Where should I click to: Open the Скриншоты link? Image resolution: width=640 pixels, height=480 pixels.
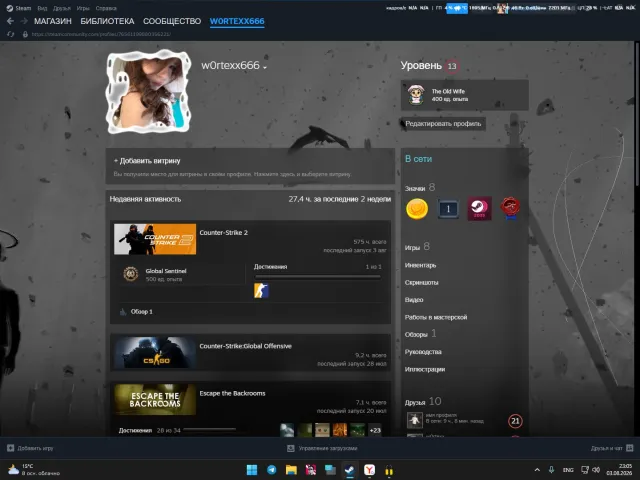click(x=422, y=282)
